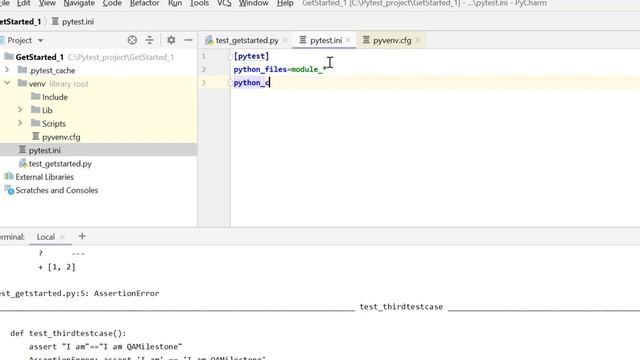Open the Navigate menu

[79, 3]
